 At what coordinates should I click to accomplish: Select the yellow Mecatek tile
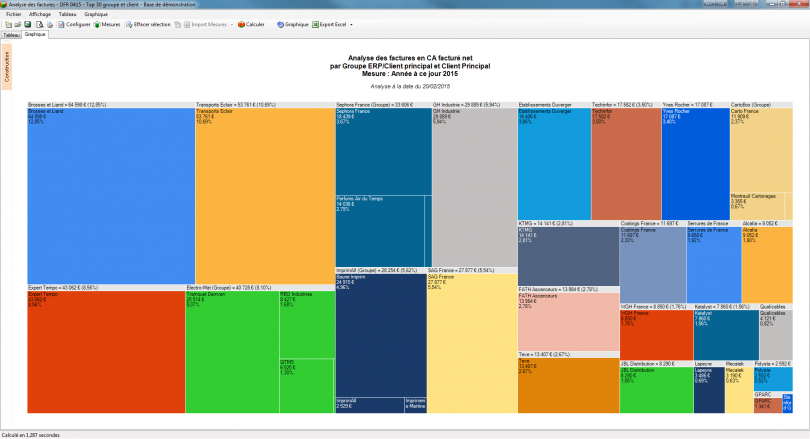(x=739, y=390)
